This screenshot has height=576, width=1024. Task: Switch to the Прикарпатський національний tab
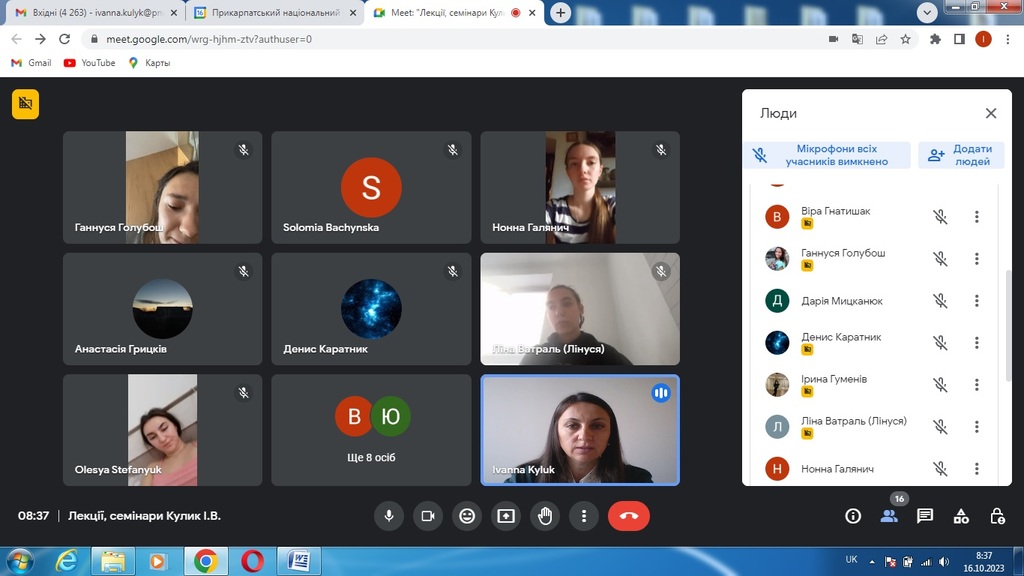270,13
